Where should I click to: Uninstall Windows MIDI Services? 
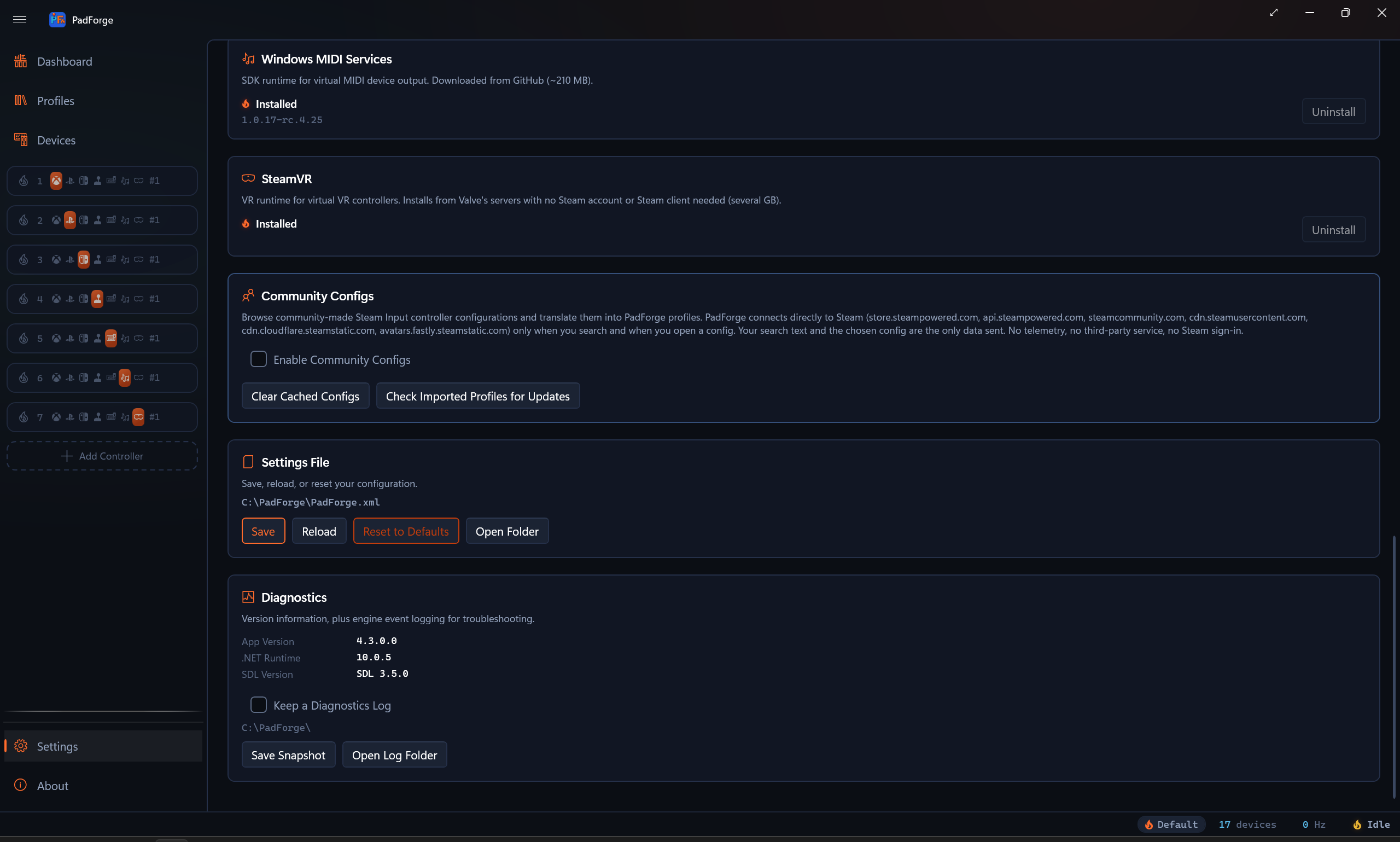click(1333, 111)
